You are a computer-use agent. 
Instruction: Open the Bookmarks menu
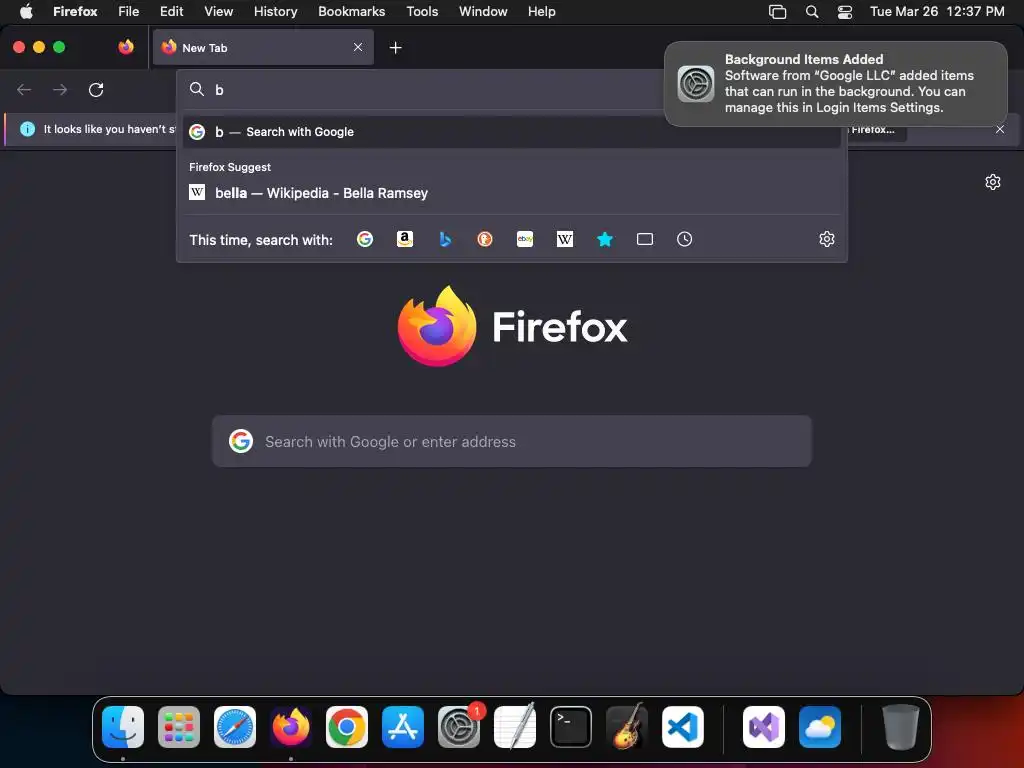pos(351,11)
